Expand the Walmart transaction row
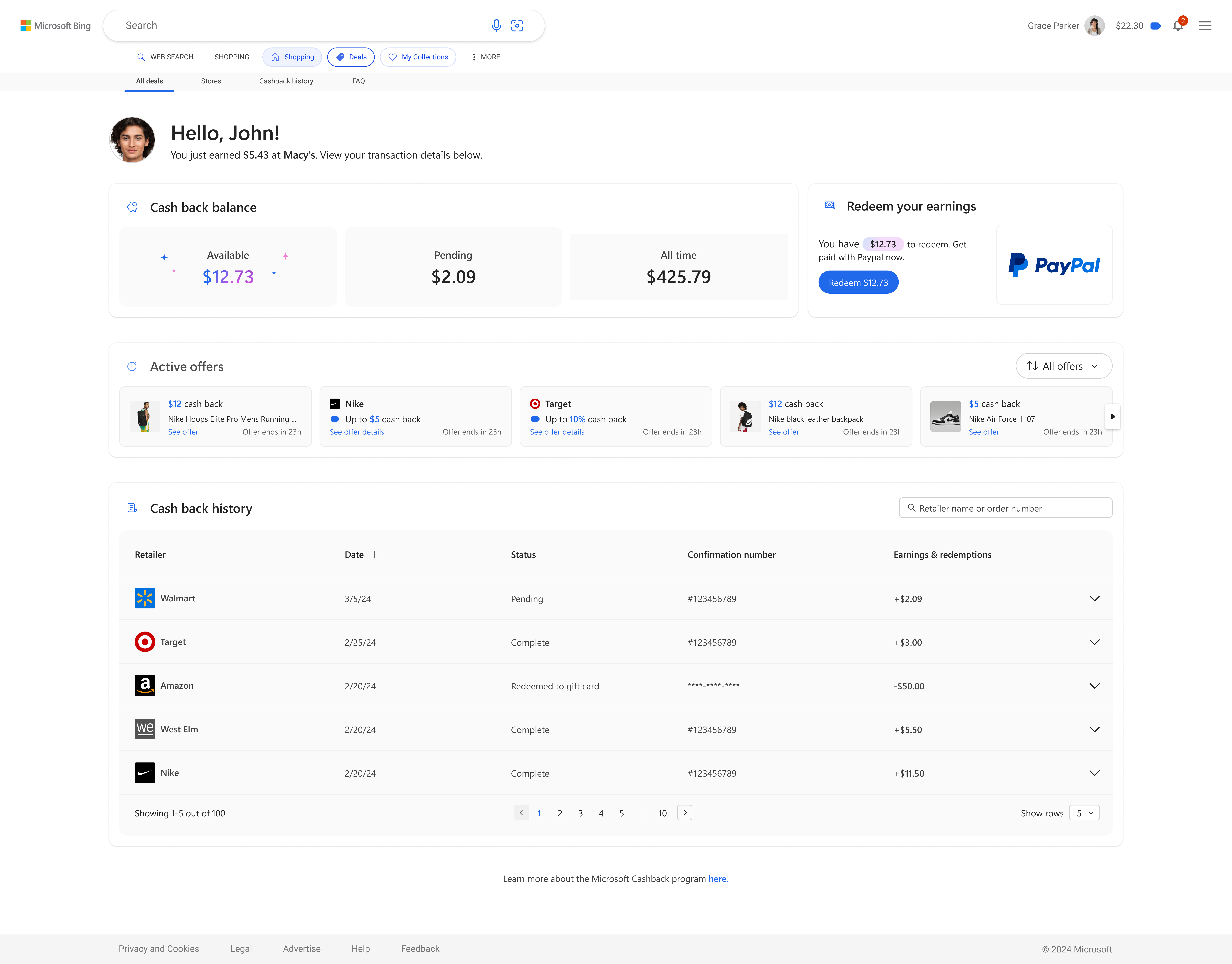Viewport: 1232px width, 964px height. (x=1094, y=598)
